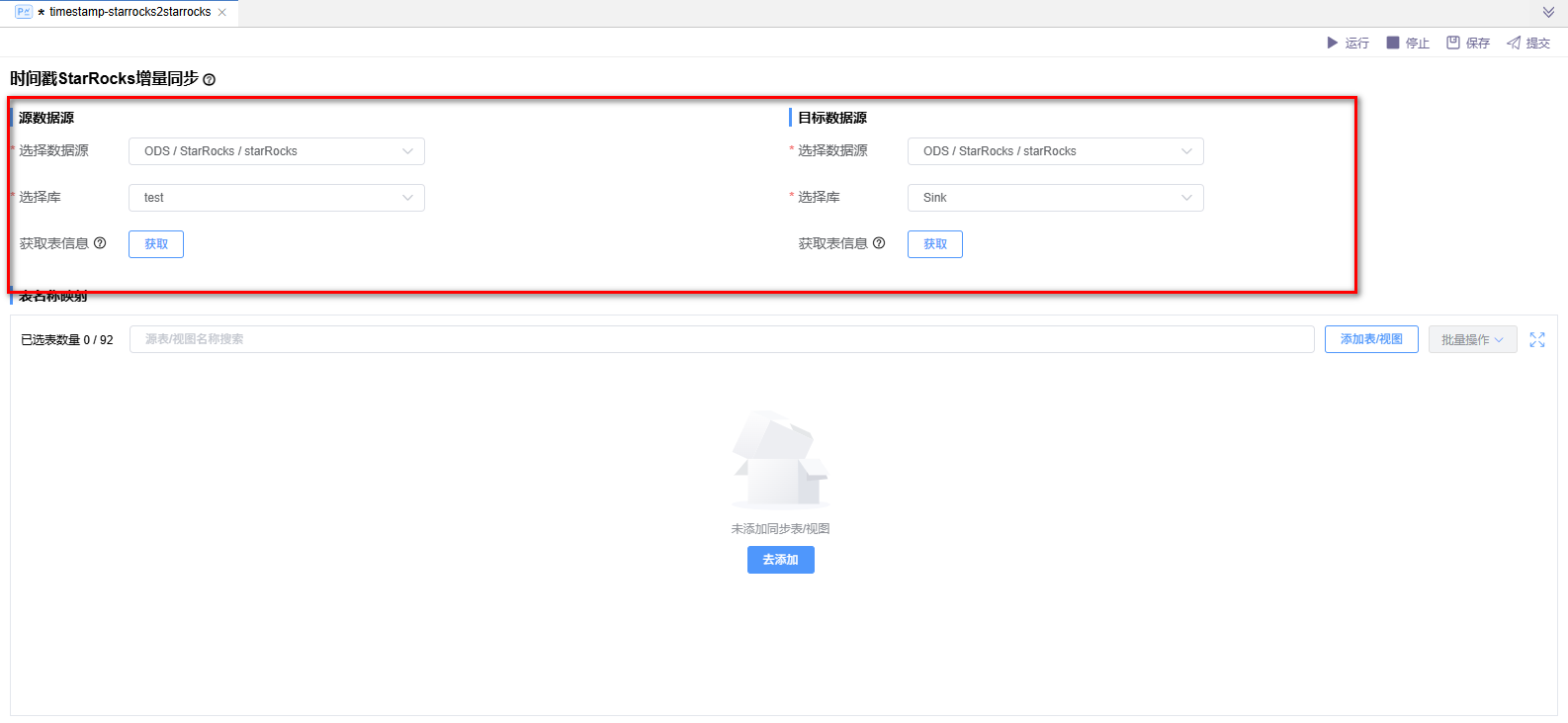1568x723 pixels.
Task: Click the 已选表数量 0 / 92 counter text
Action: click(x=67, y=340)
